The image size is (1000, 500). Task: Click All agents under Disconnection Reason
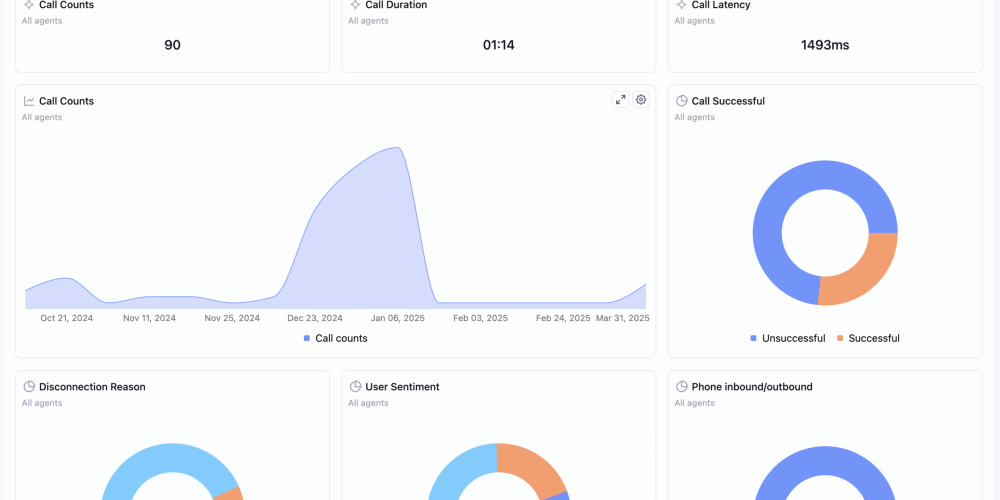point(41,403)
